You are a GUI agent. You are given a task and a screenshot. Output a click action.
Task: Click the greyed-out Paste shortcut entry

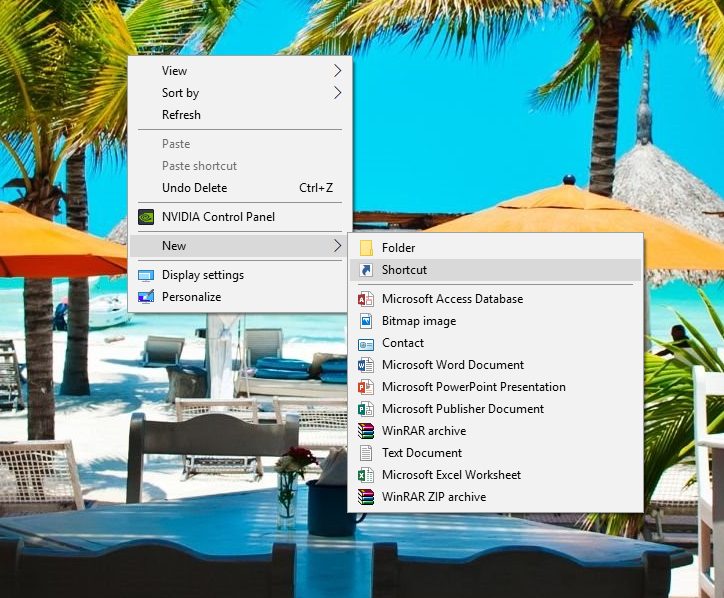tap(240, 166)
